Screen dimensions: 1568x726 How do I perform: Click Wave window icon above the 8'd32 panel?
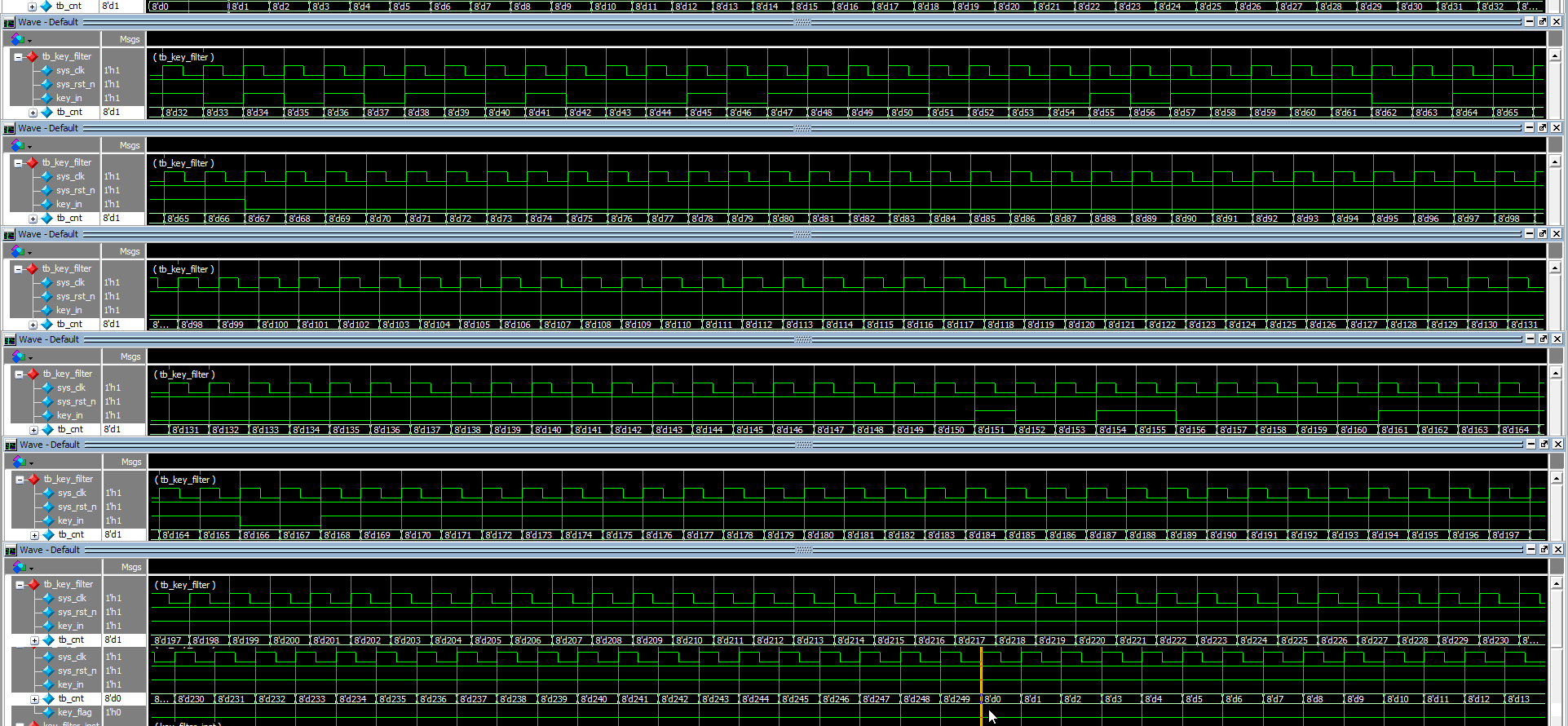[10, 23]
